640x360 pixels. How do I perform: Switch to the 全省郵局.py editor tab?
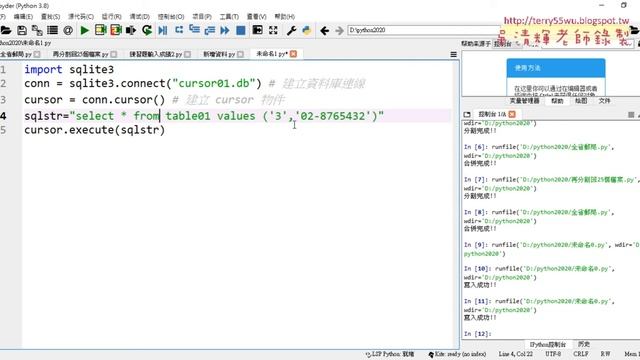16,54
